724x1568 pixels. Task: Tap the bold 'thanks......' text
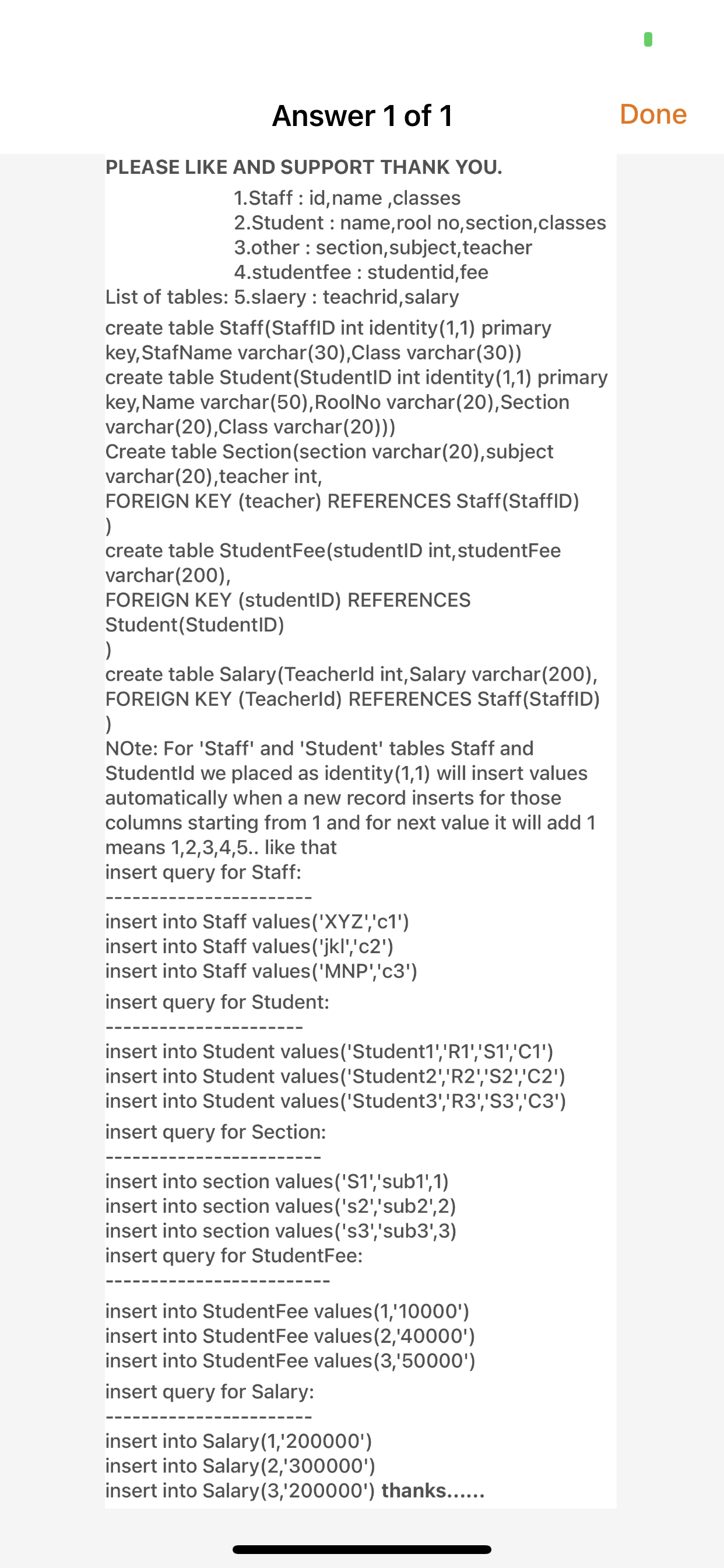(x=433, y=1490)
